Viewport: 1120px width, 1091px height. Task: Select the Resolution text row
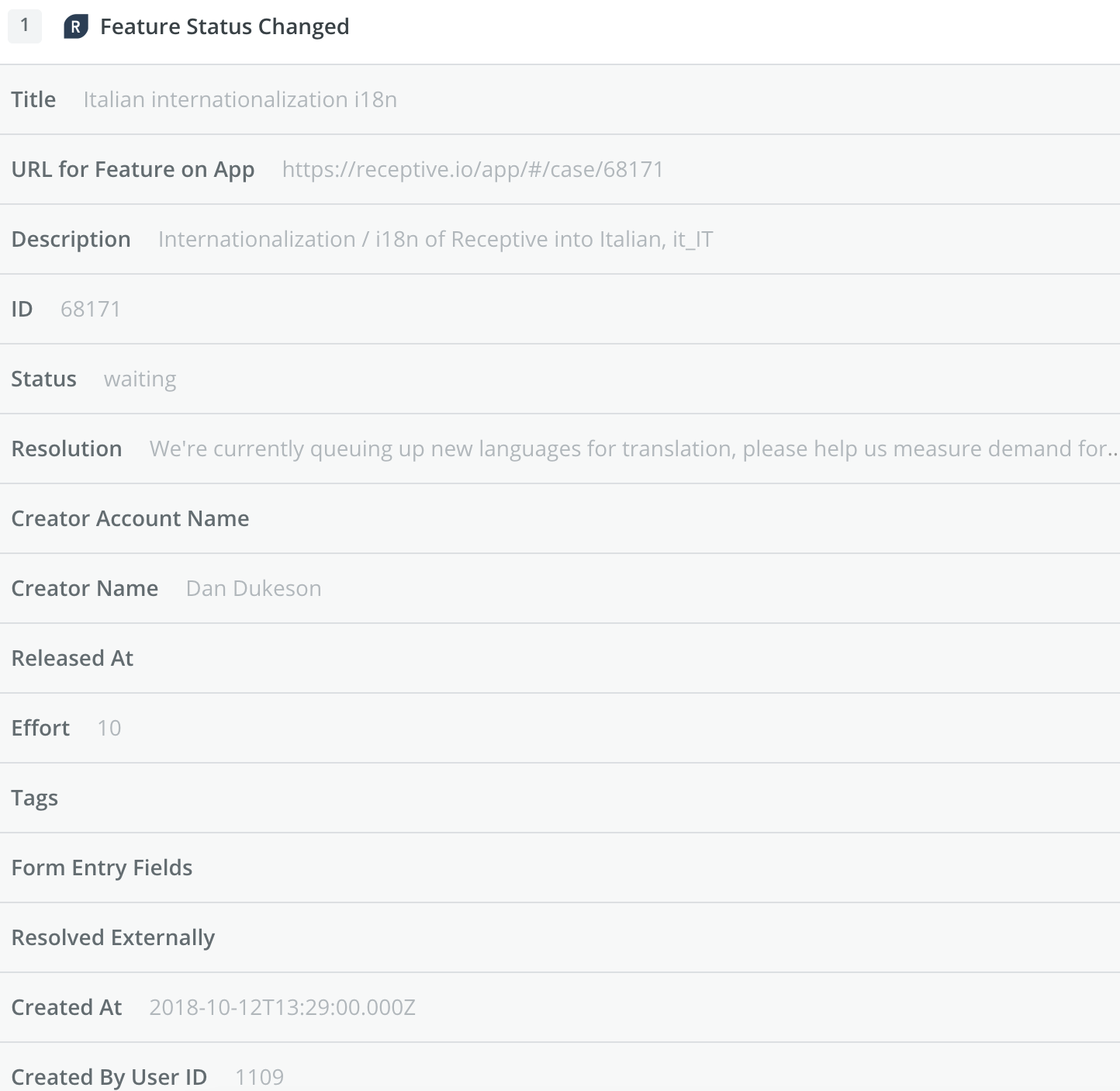point(560,449)
